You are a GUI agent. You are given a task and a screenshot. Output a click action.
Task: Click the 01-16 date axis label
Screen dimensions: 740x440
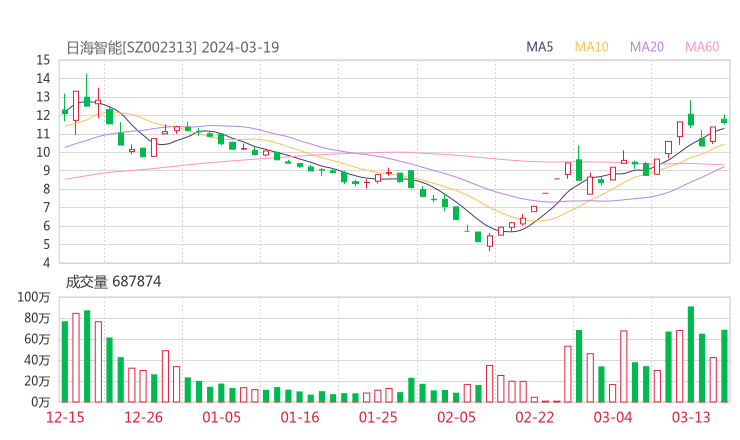[300, 417]
